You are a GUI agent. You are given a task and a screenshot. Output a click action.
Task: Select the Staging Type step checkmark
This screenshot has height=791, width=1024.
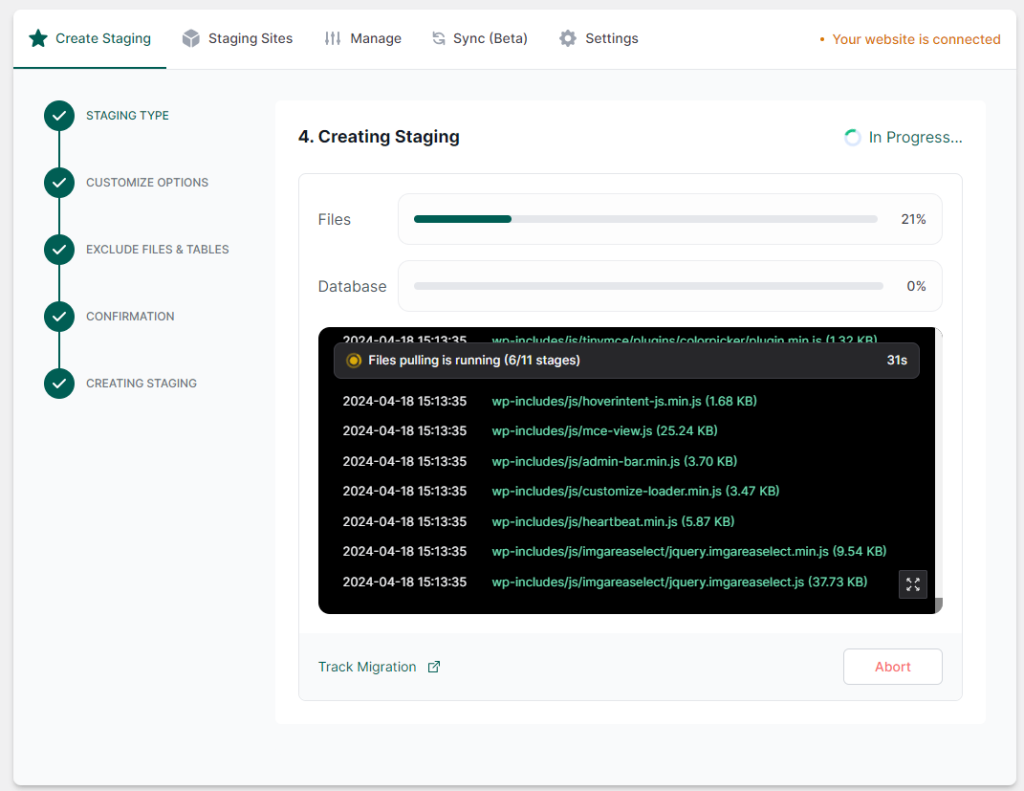[59, 116]
